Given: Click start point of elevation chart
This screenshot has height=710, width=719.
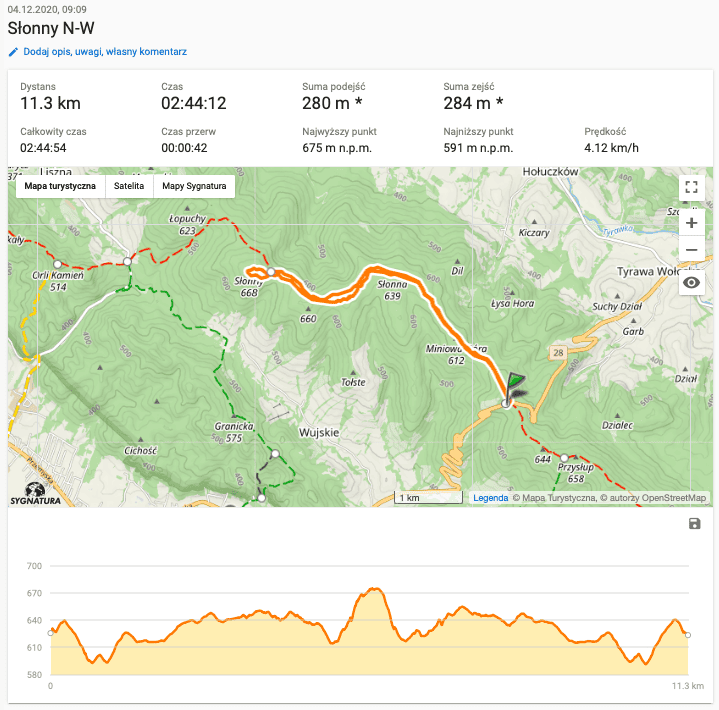Looking at the screenshot, I should 51,633.
